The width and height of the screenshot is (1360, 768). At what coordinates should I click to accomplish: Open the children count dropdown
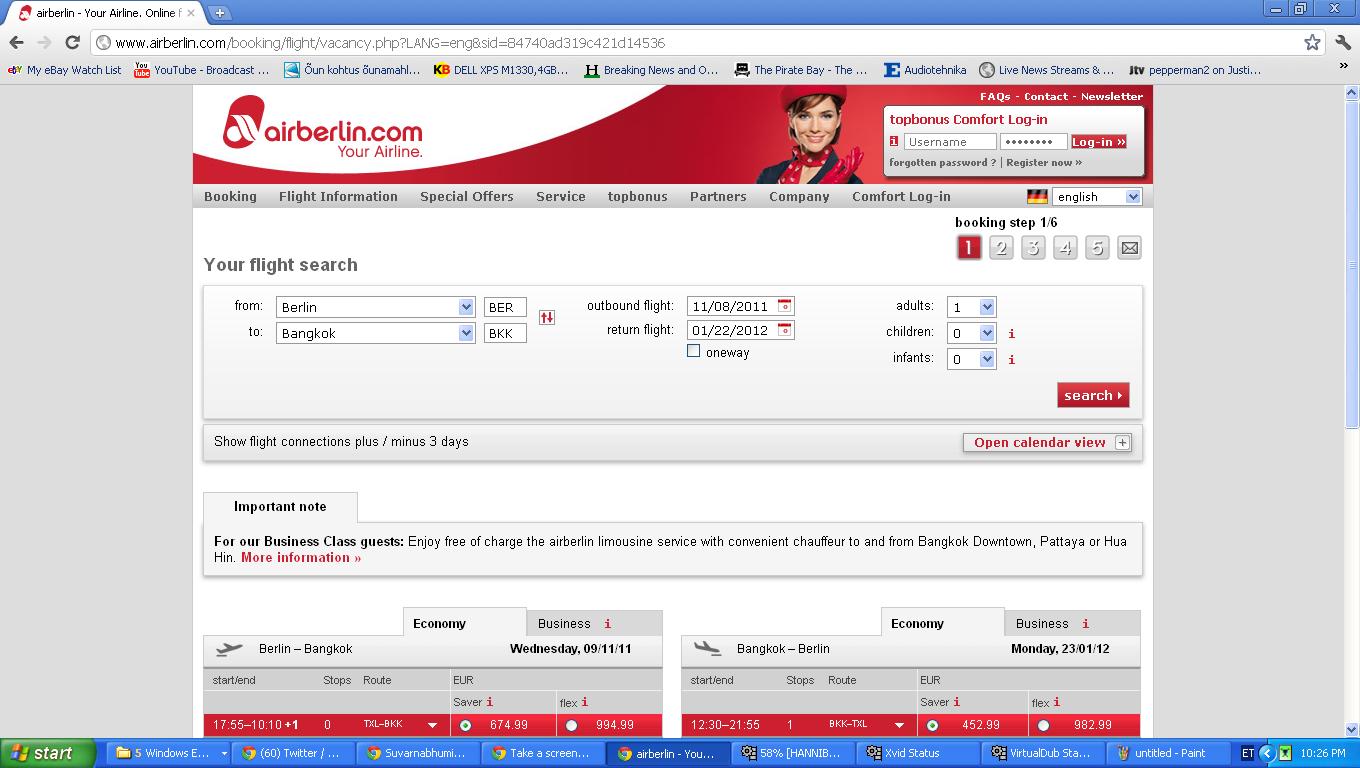pyautogui.click(x=972, y=333)
